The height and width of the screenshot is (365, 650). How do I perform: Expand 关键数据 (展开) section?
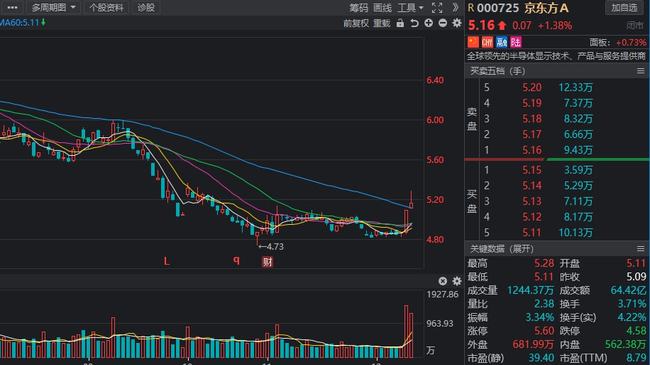(x=502, y=249)
